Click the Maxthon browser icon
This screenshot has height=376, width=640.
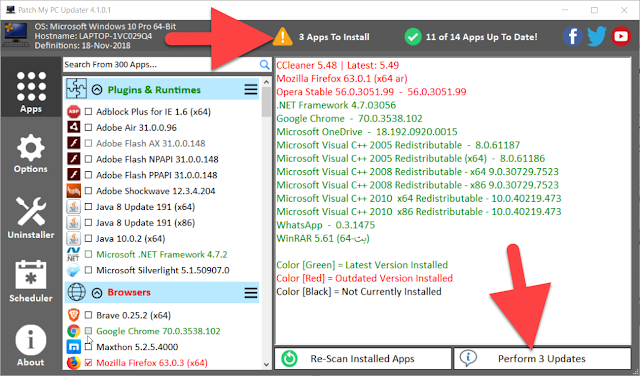[73, 347]
